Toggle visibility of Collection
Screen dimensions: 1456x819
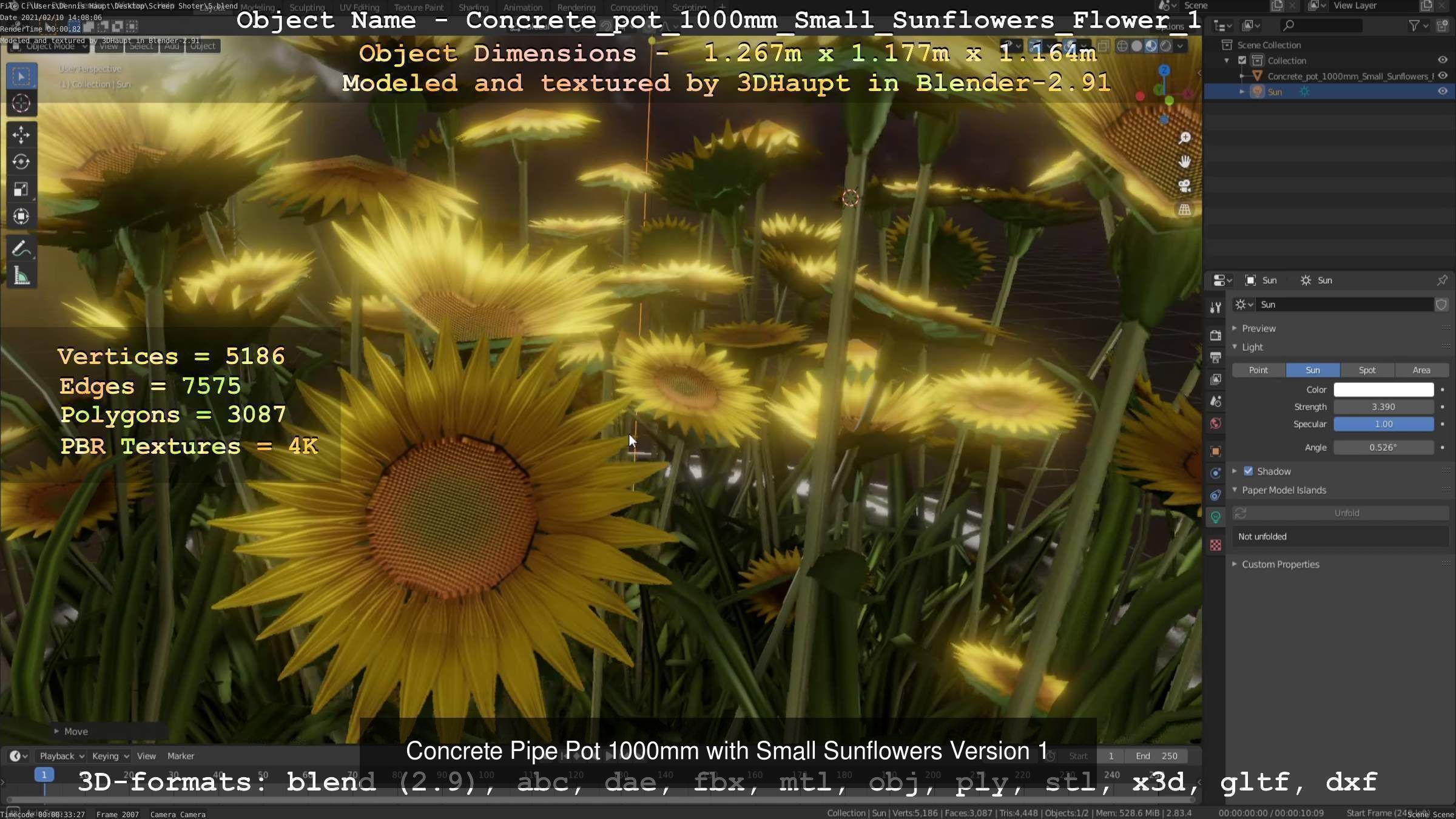[x=1443, y=60]
